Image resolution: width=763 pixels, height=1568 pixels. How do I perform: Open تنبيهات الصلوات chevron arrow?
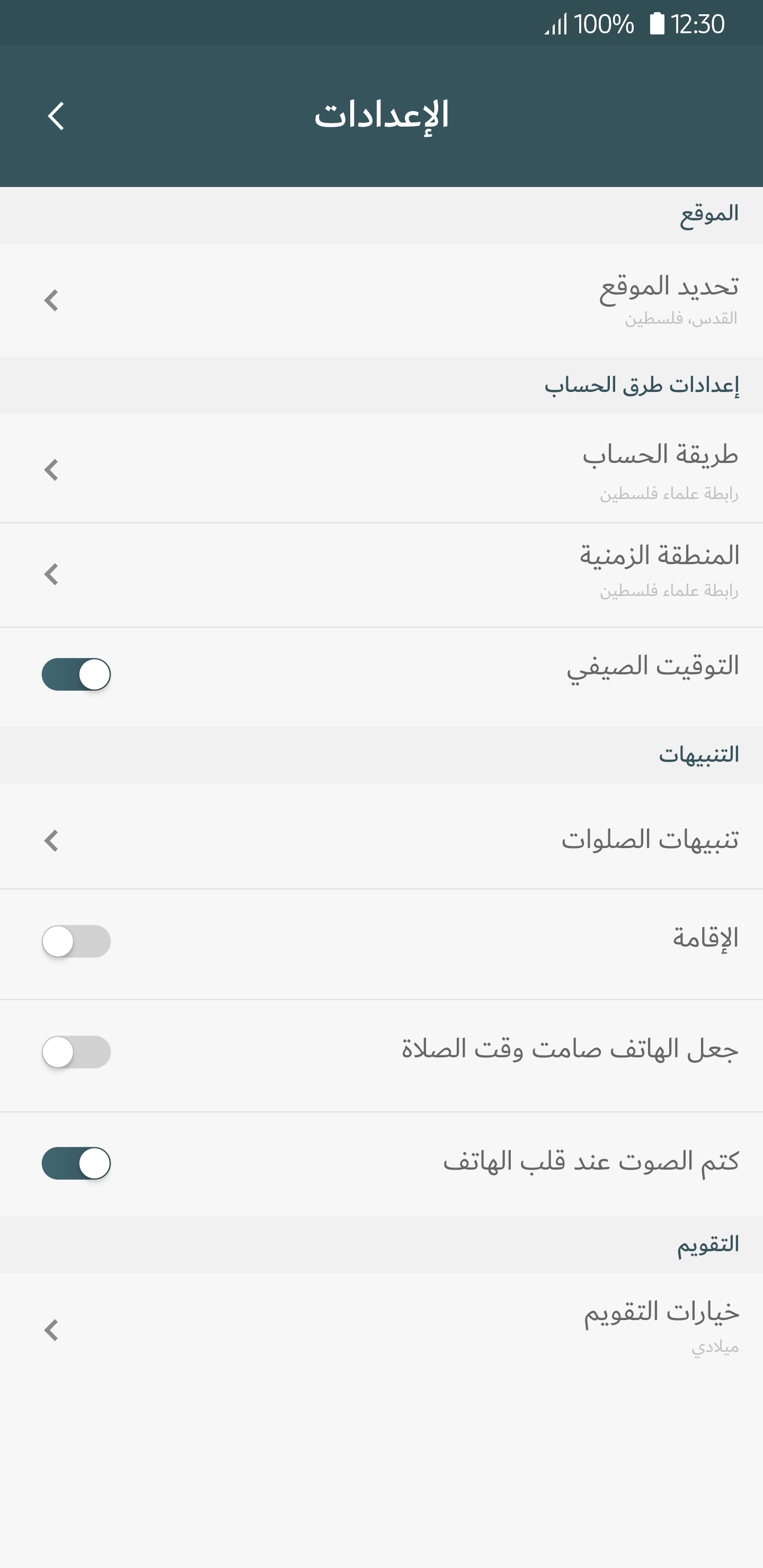click(x=52, y=841)
